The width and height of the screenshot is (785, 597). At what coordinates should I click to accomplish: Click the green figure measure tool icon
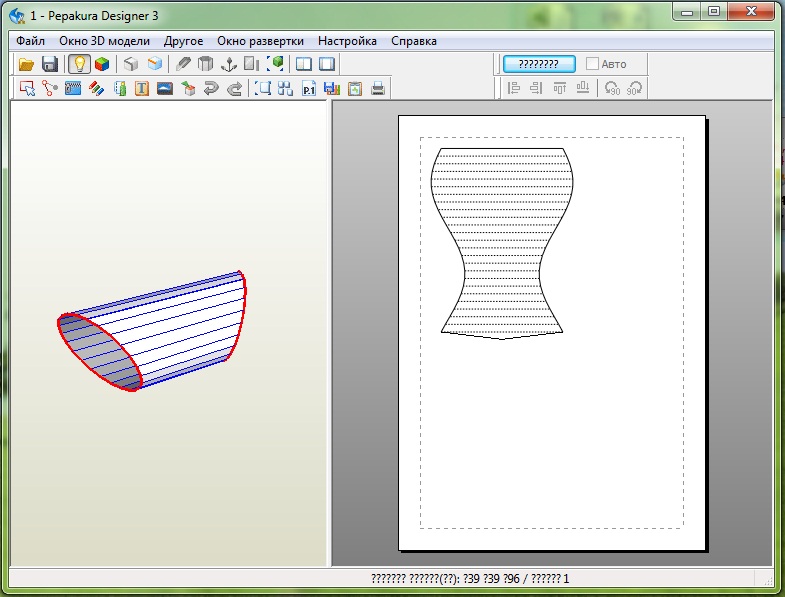120,89
